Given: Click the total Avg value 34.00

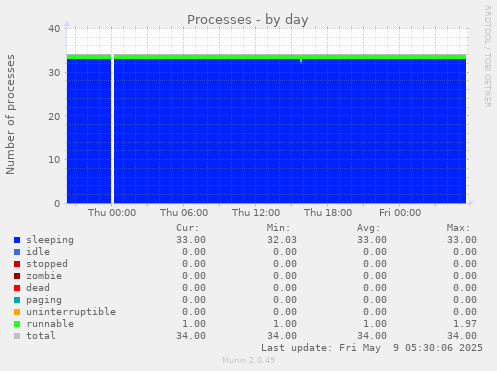Looking at the screenshot, I should click(x=372, y=336).
